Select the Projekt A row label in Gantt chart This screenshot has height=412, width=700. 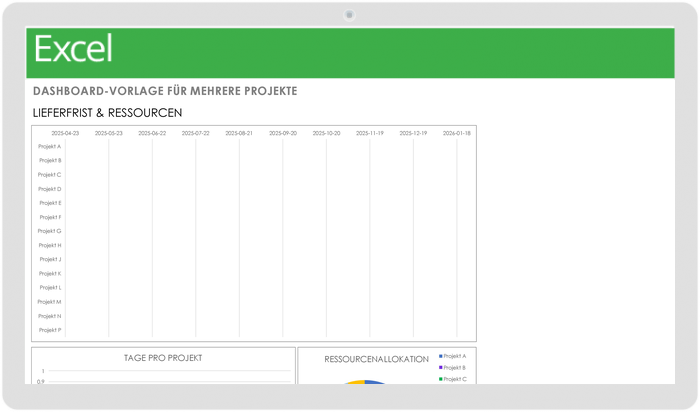pyautogui.click(x=50, y=146)
